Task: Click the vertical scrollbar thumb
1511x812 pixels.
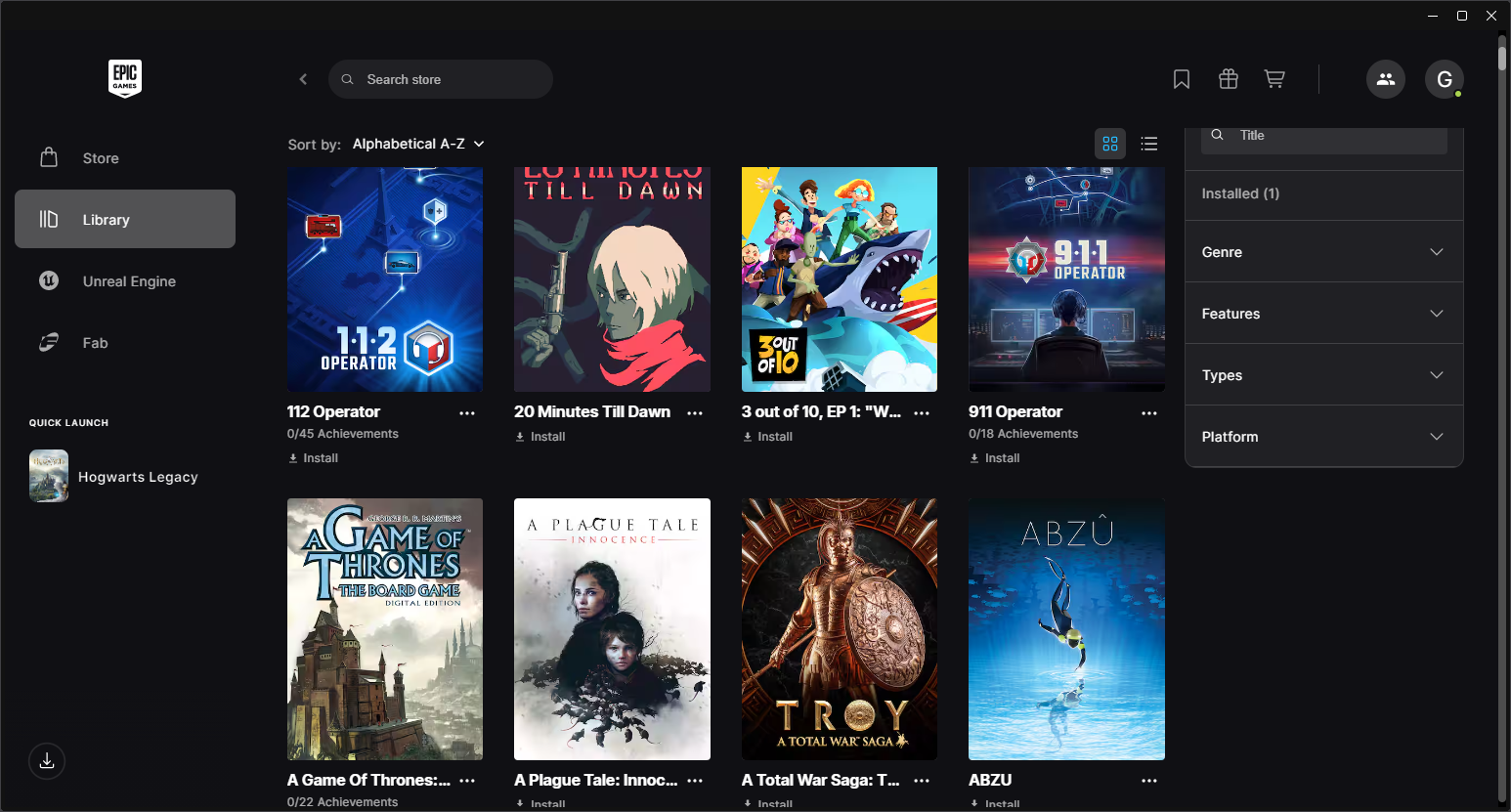Action: click(1502, 54)
